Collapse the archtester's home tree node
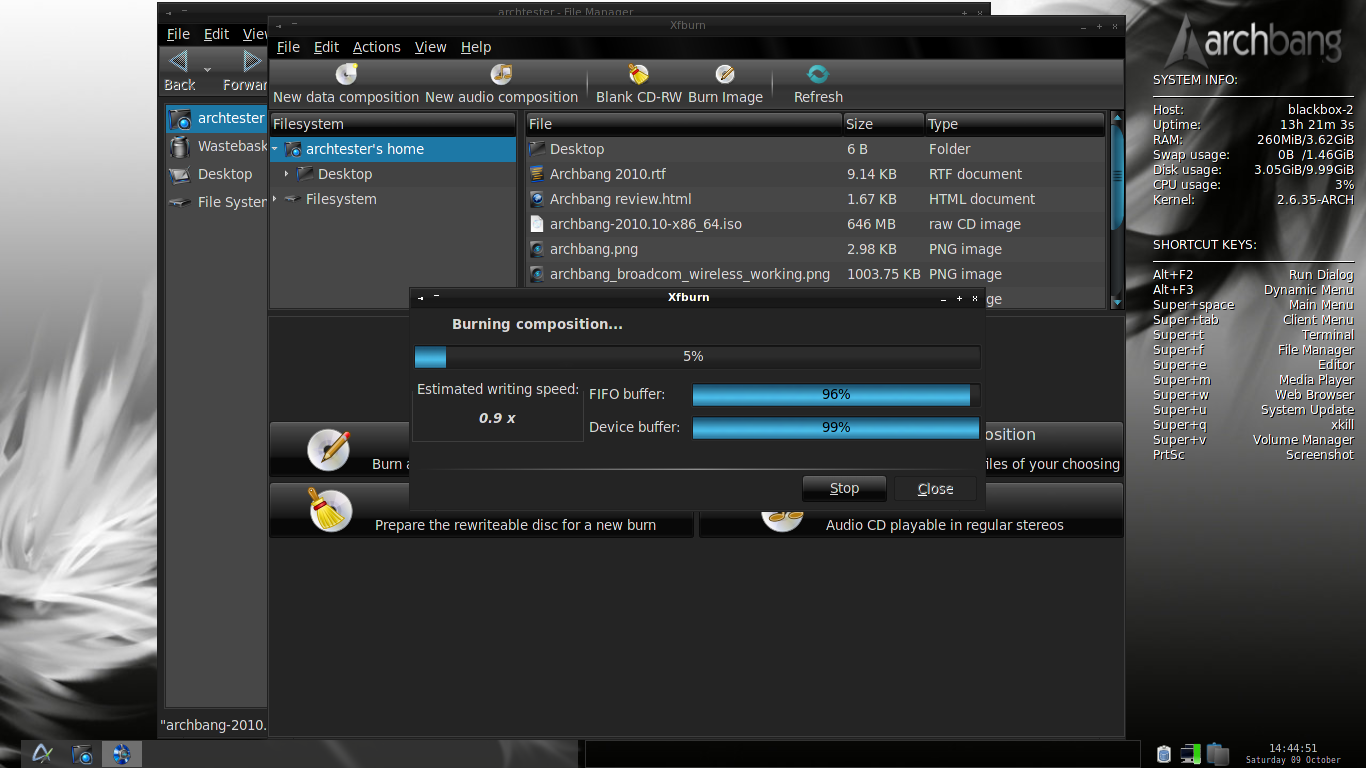Viewport: 1366px width, 768px height. 275,149
